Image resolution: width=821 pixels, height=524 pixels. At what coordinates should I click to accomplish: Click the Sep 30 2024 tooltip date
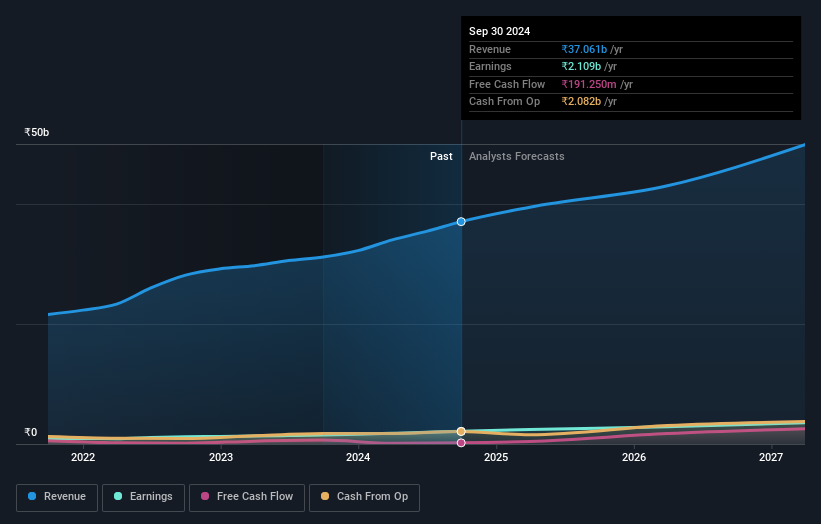pos(500,31)
